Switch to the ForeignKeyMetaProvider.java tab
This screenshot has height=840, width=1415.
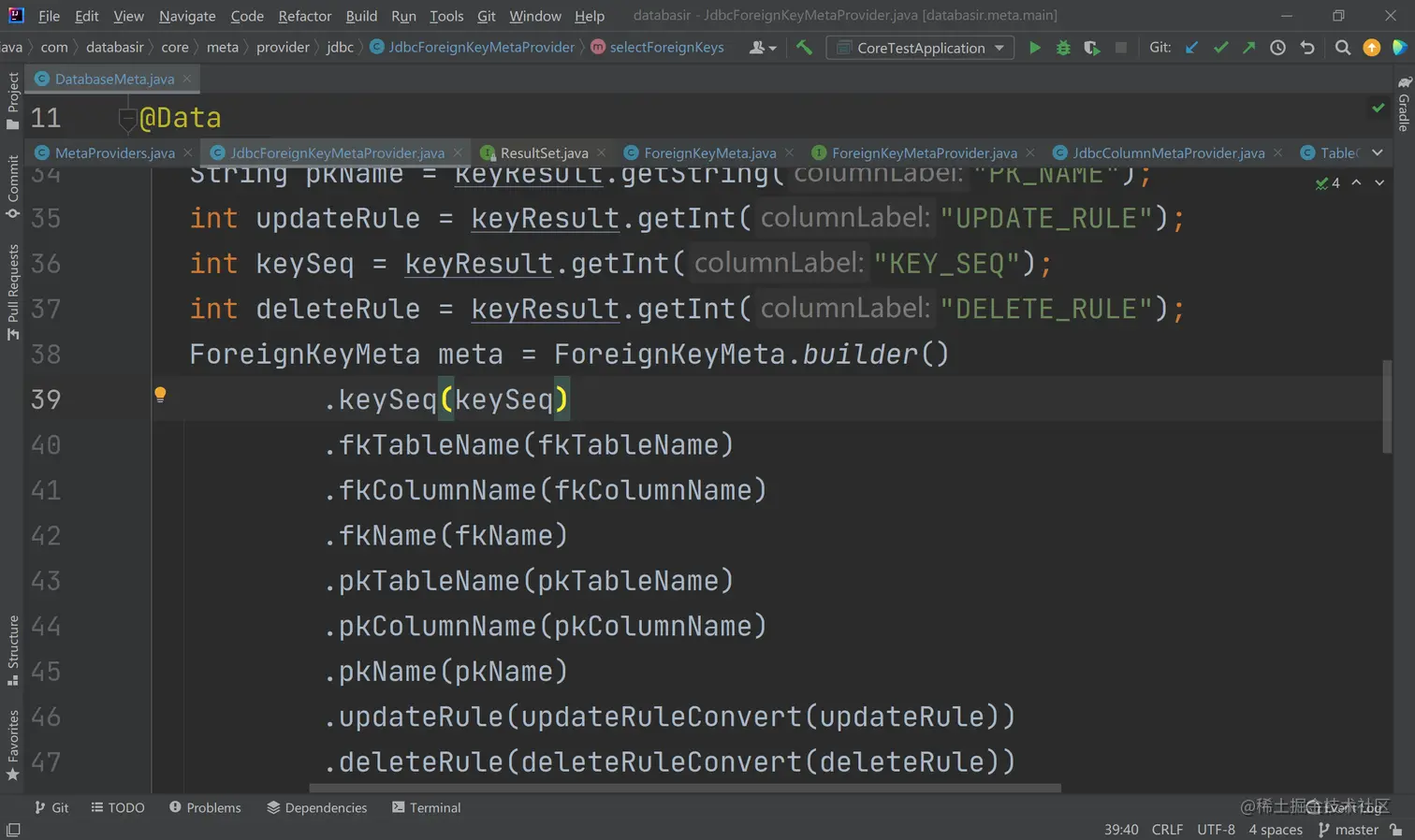[924, 152]
